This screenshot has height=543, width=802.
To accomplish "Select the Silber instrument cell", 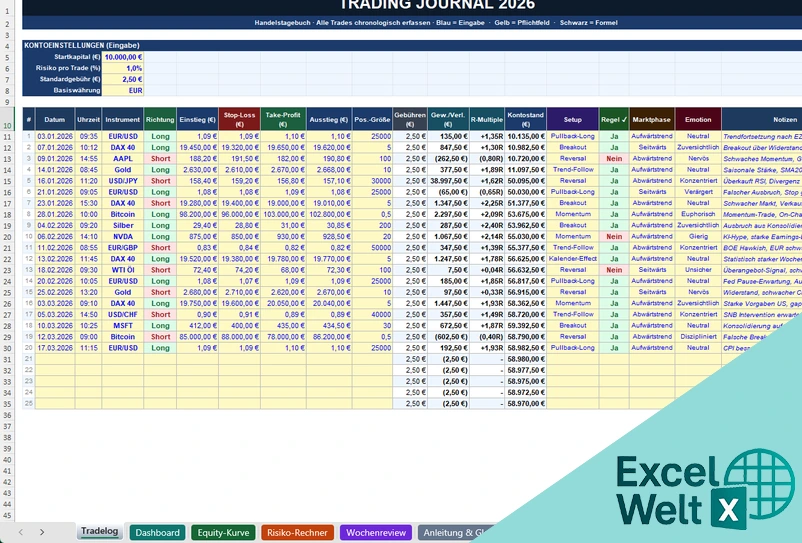I will [123, 225].
